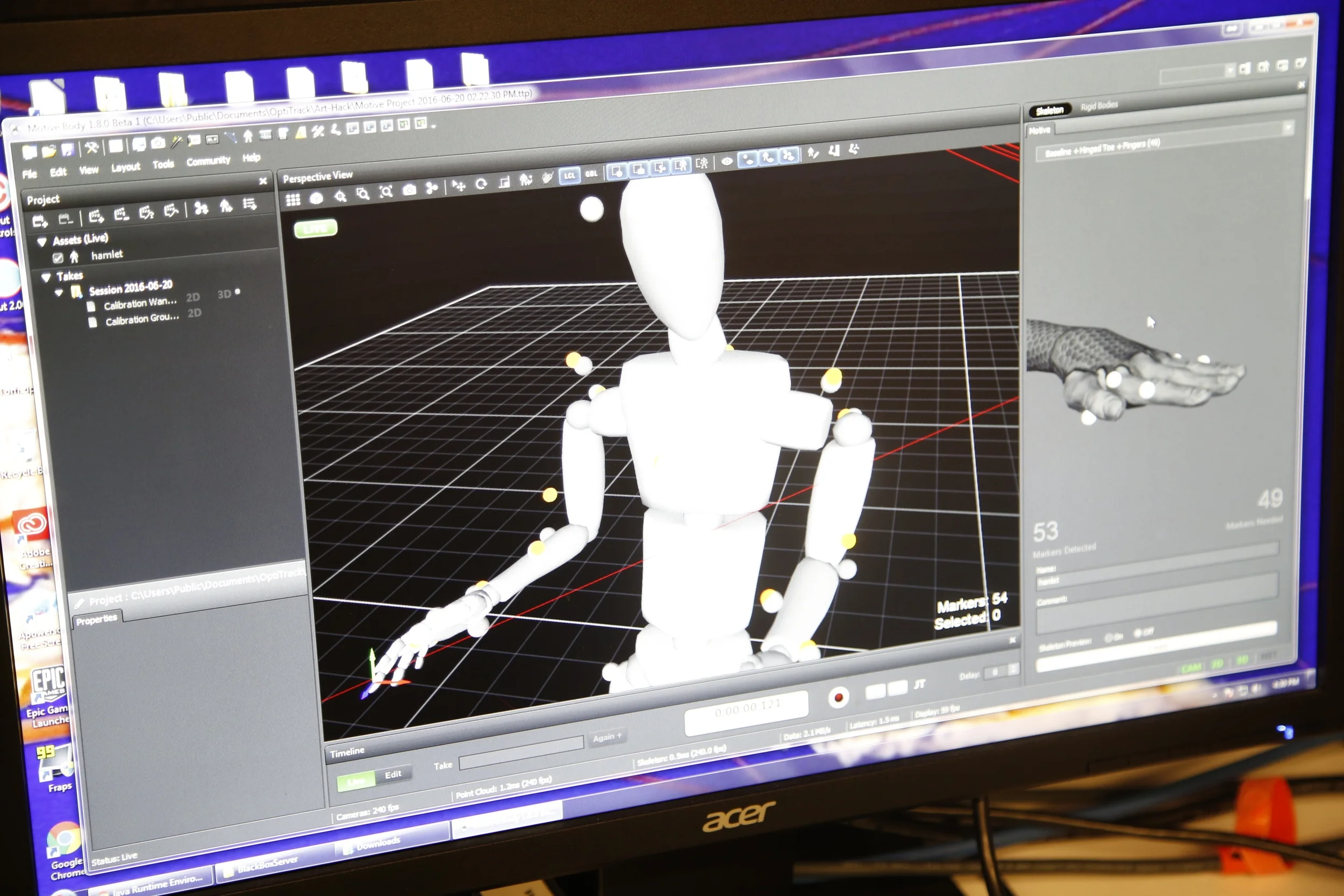
Task: Click the eye visibility icon in the viewport toolbar
Action: [x=727, y=162]
